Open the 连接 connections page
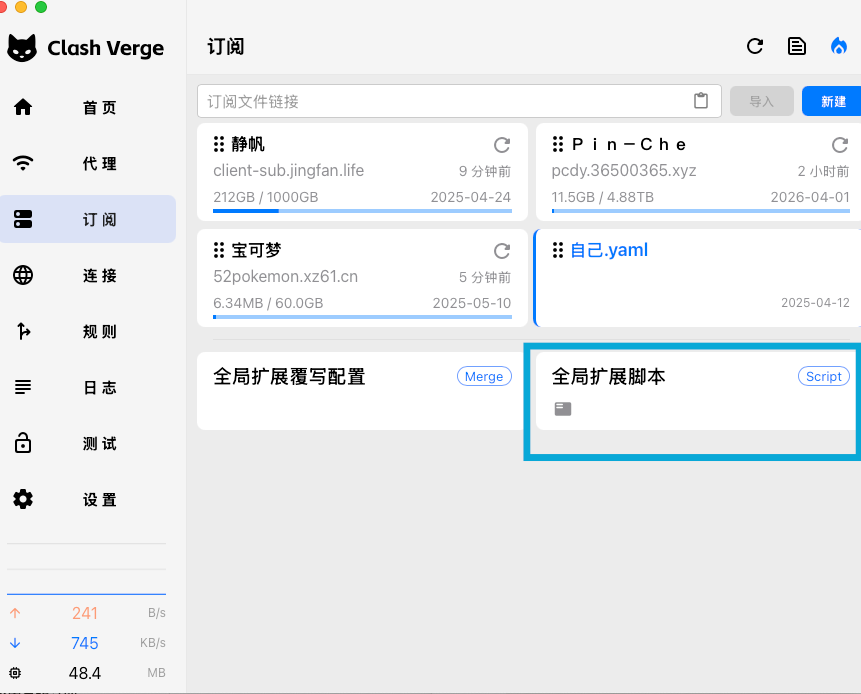Image resolution: width=861 pixels, height=694 pixels. pos(88,275)
